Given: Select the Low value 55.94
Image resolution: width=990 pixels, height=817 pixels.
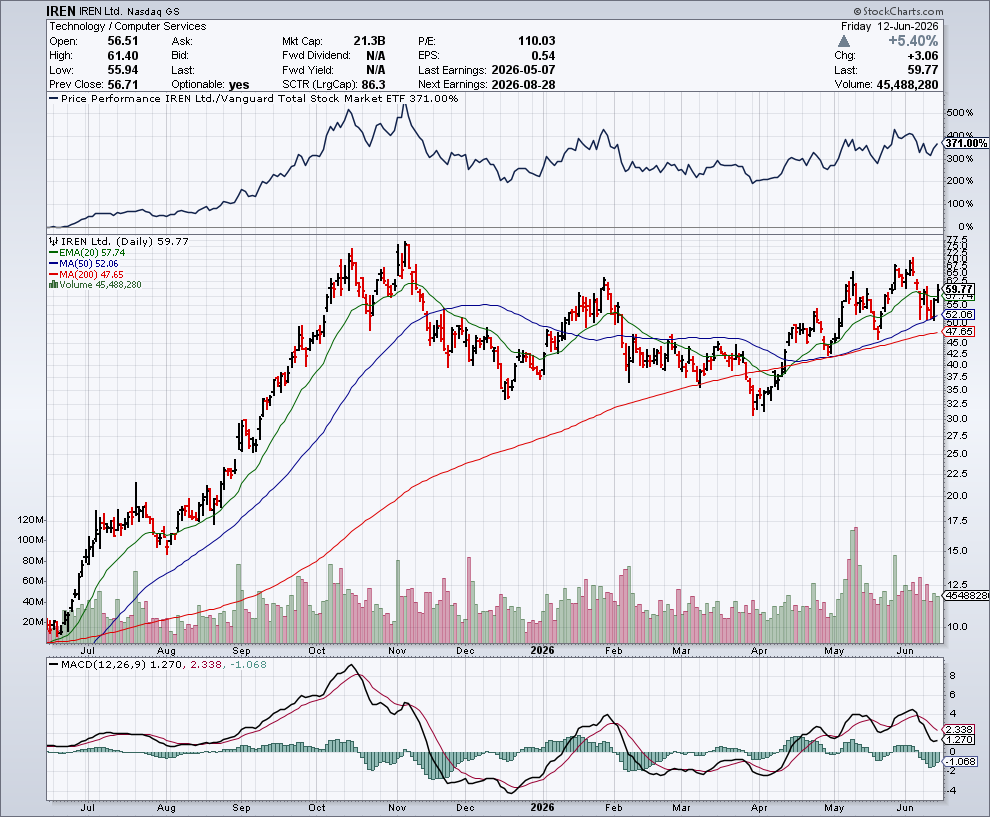Looking at the screenshot, I should [x=122, y=70].
